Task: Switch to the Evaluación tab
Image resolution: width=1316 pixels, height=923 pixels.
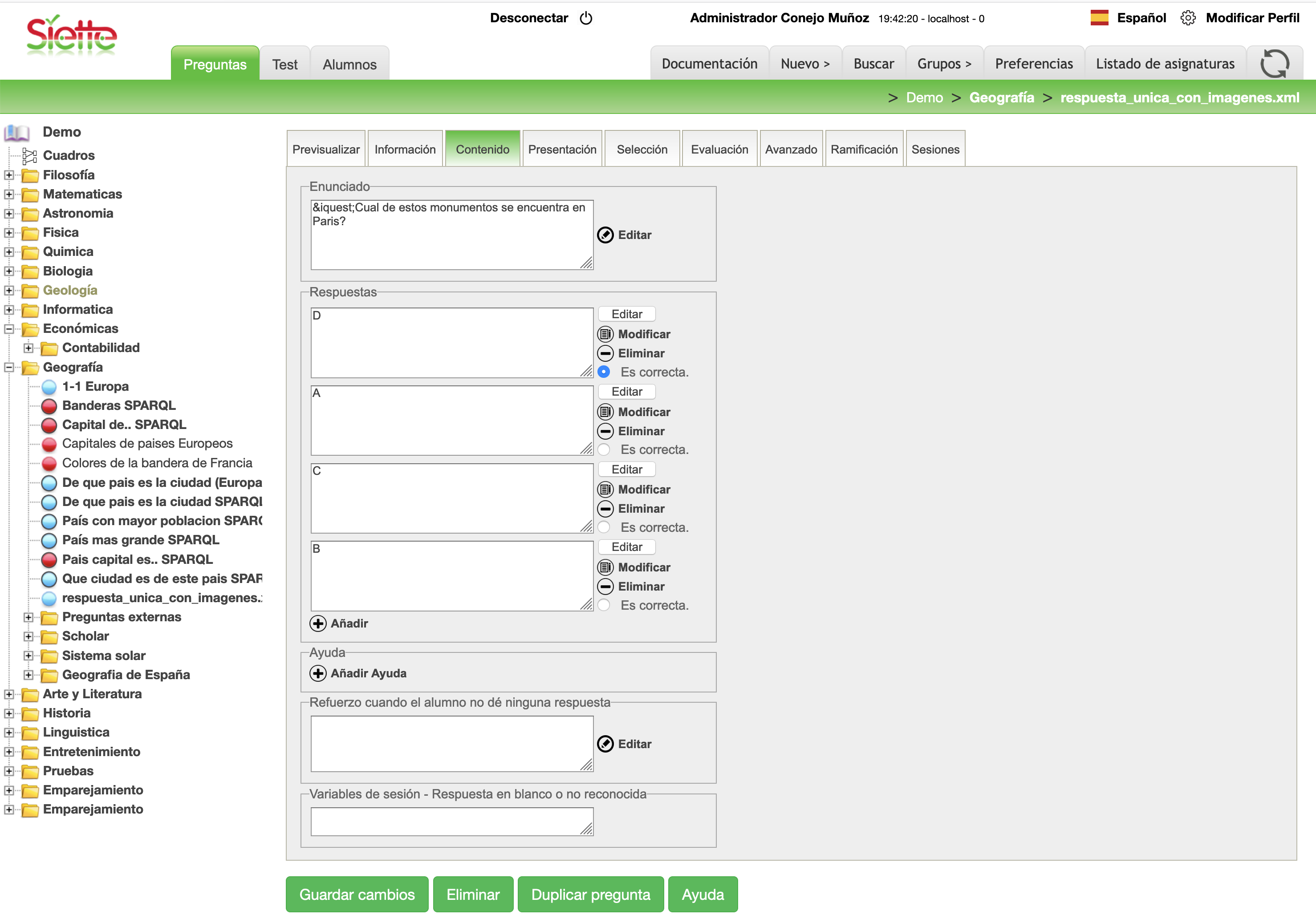Action: tap(719, 150)
